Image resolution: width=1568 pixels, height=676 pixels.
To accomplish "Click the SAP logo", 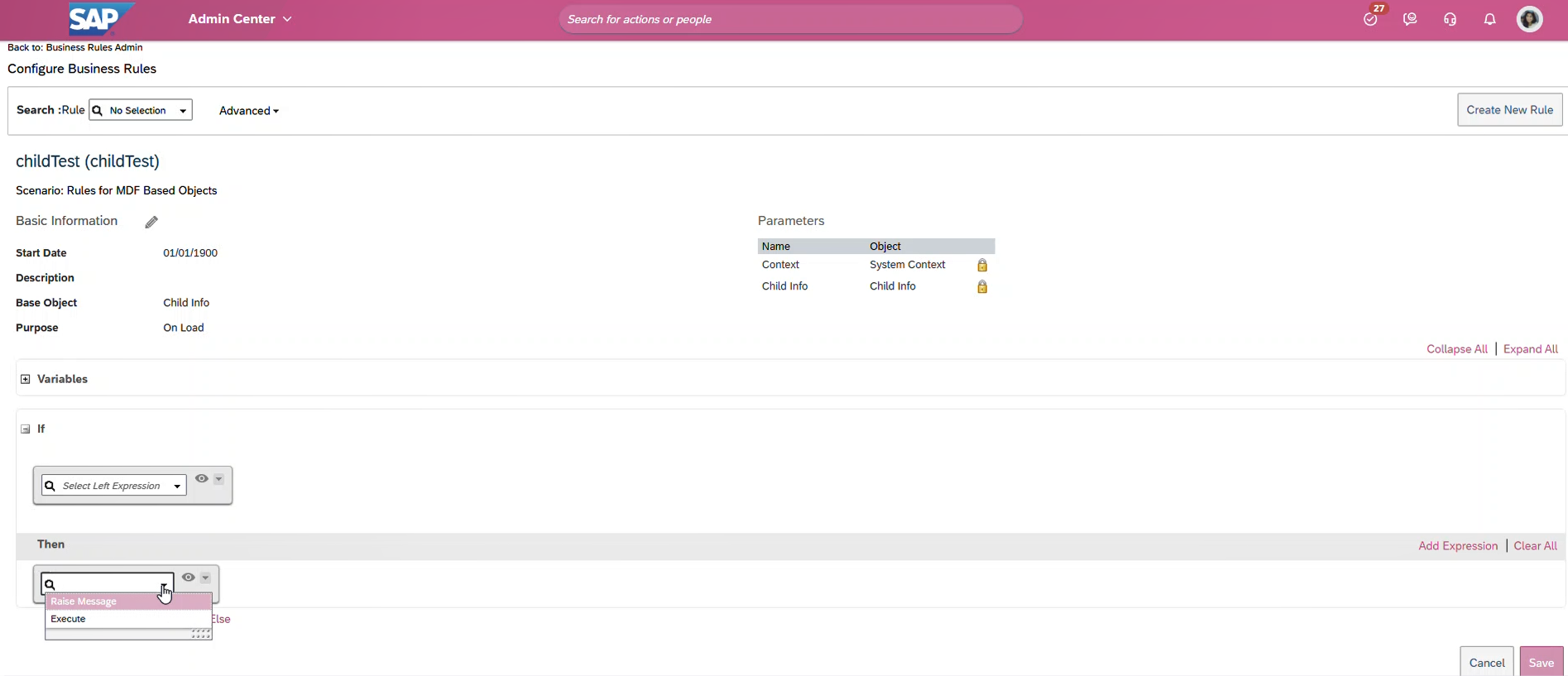I will pyautogui.click(x=101, y=18).
